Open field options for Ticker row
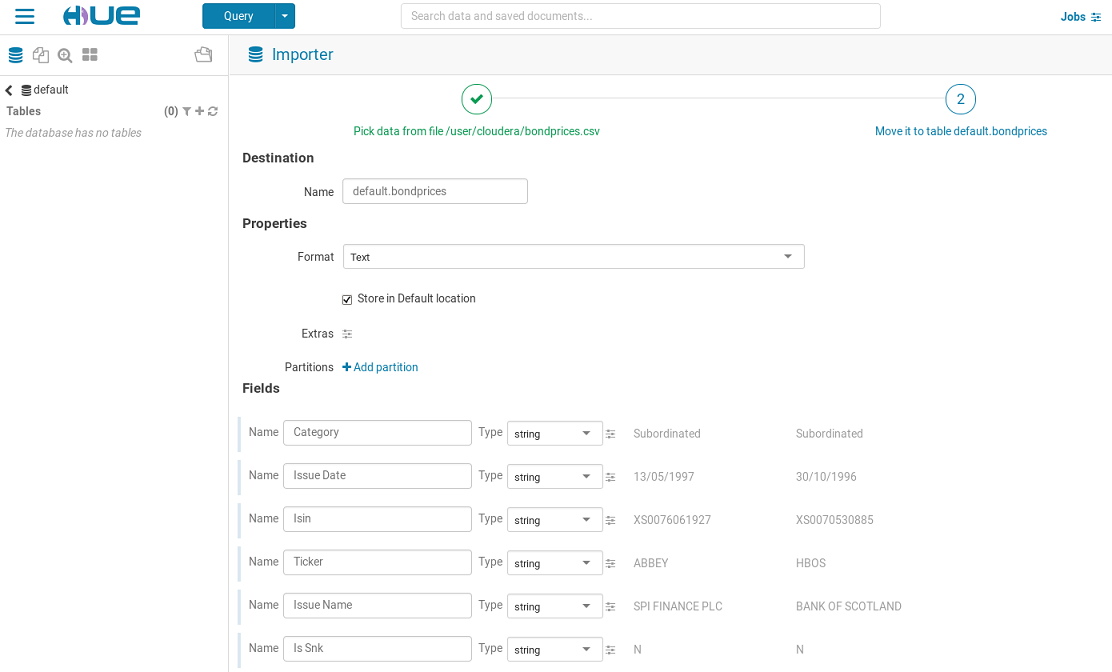Screen dimensions: 1112x672 pyautogui.click(x=611, y=564)
